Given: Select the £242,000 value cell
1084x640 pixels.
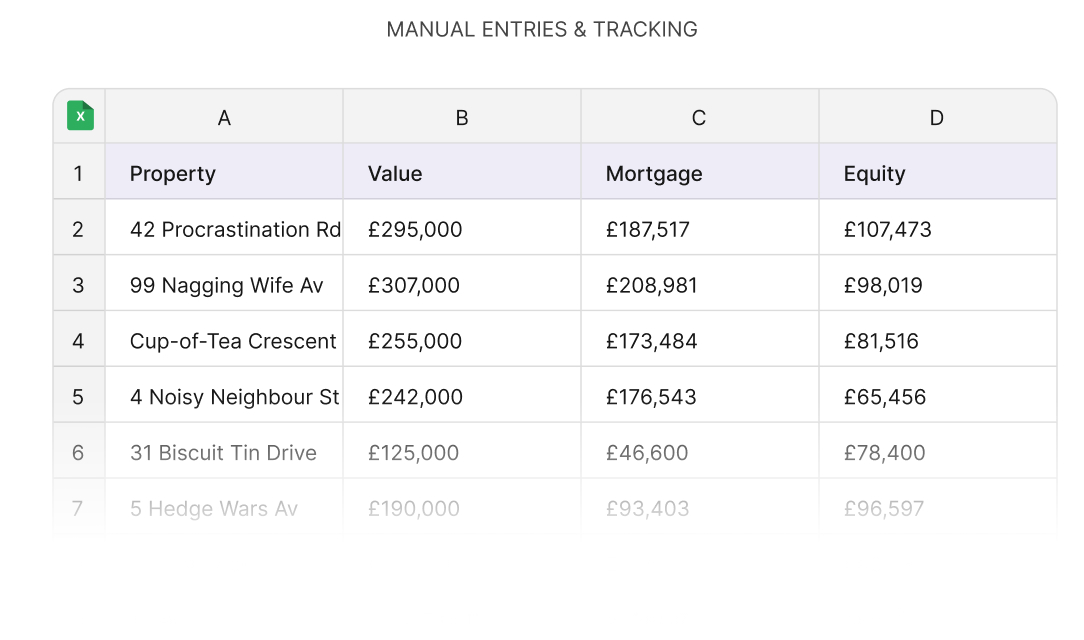Looking at the screenshot, I should pos(415,398).
